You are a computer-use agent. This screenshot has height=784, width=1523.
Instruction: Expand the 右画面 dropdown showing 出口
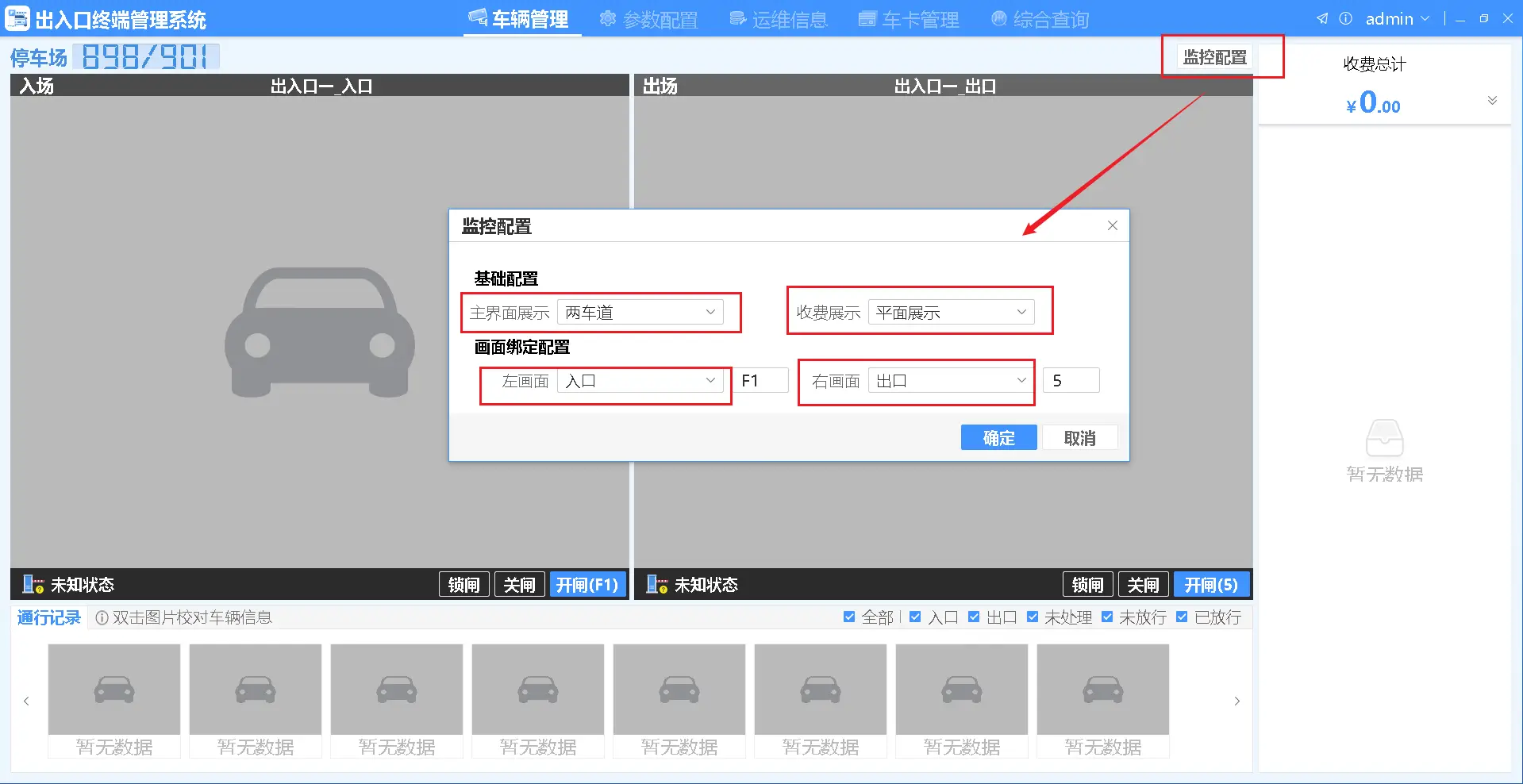951,381
